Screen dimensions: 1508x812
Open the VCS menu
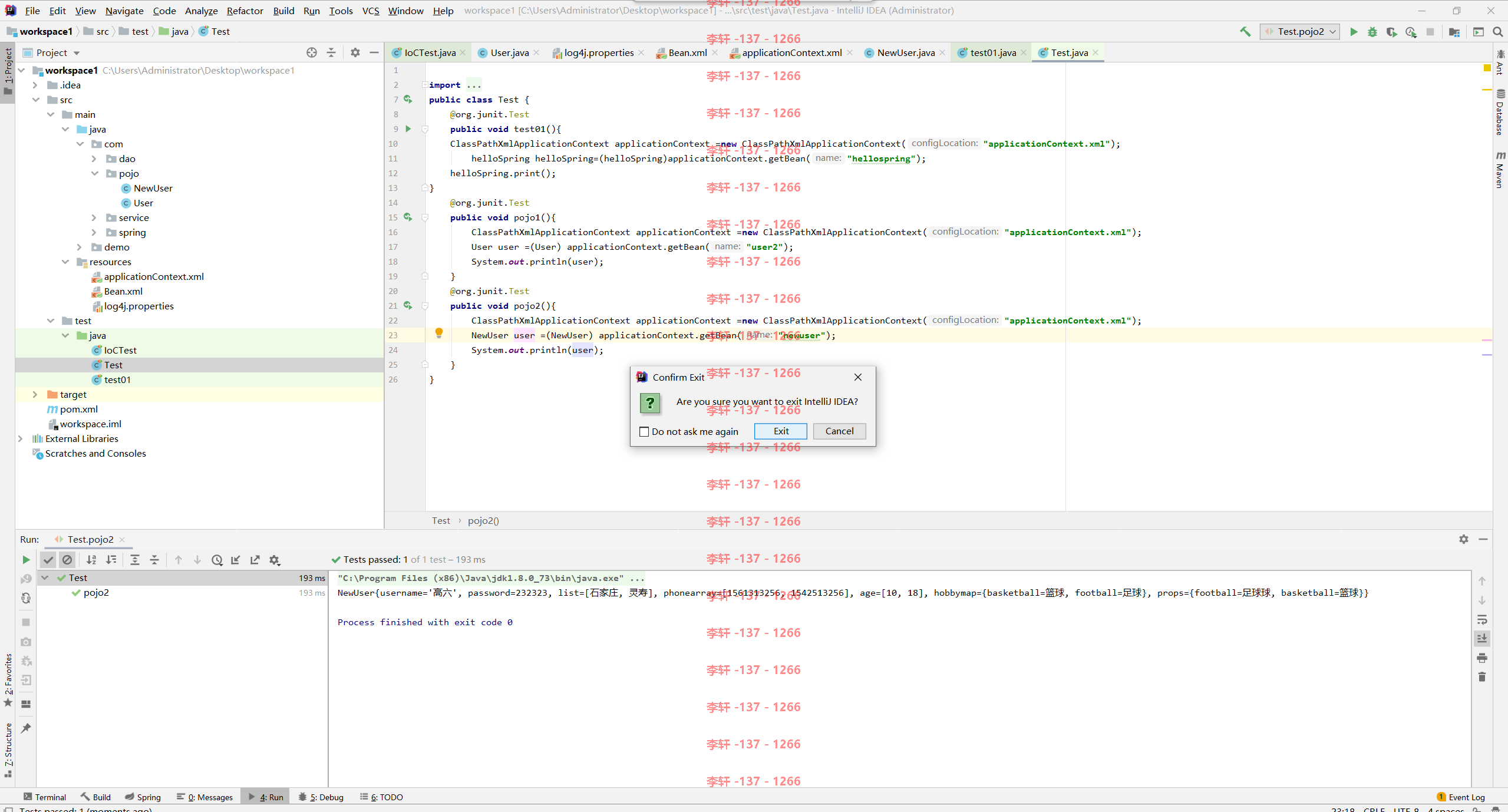(371, 11)
